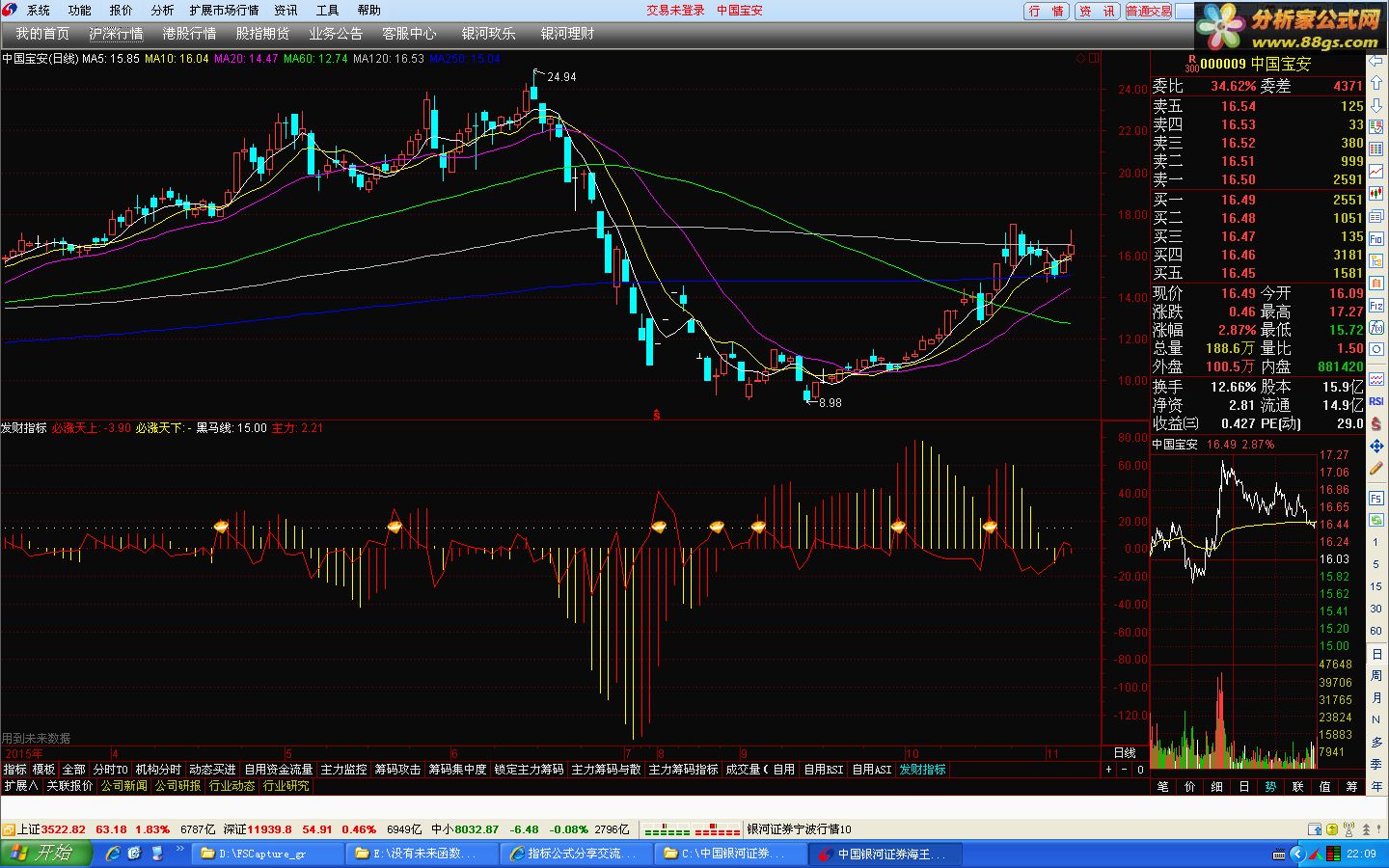Viewport: 1389px width, 868px height.
Task: Open the 分析 menu
Action: tap(162, 11)
